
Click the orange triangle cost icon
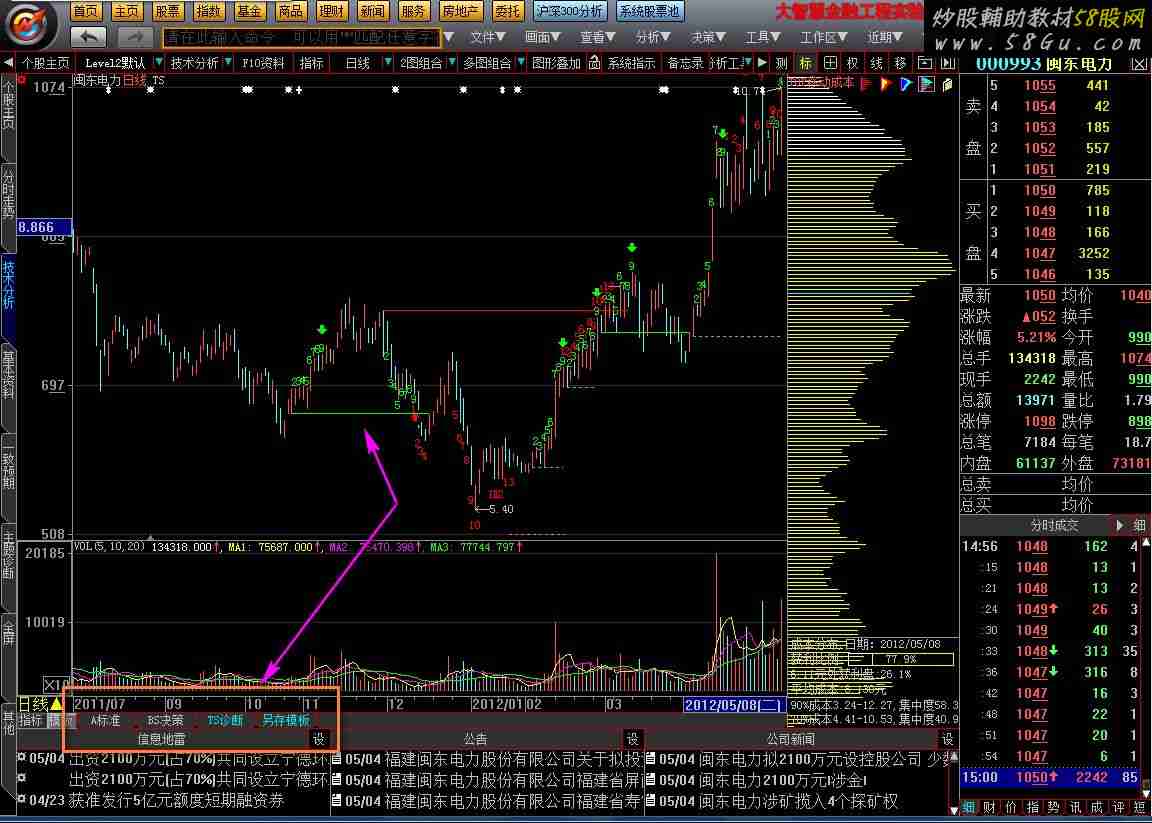886,83
